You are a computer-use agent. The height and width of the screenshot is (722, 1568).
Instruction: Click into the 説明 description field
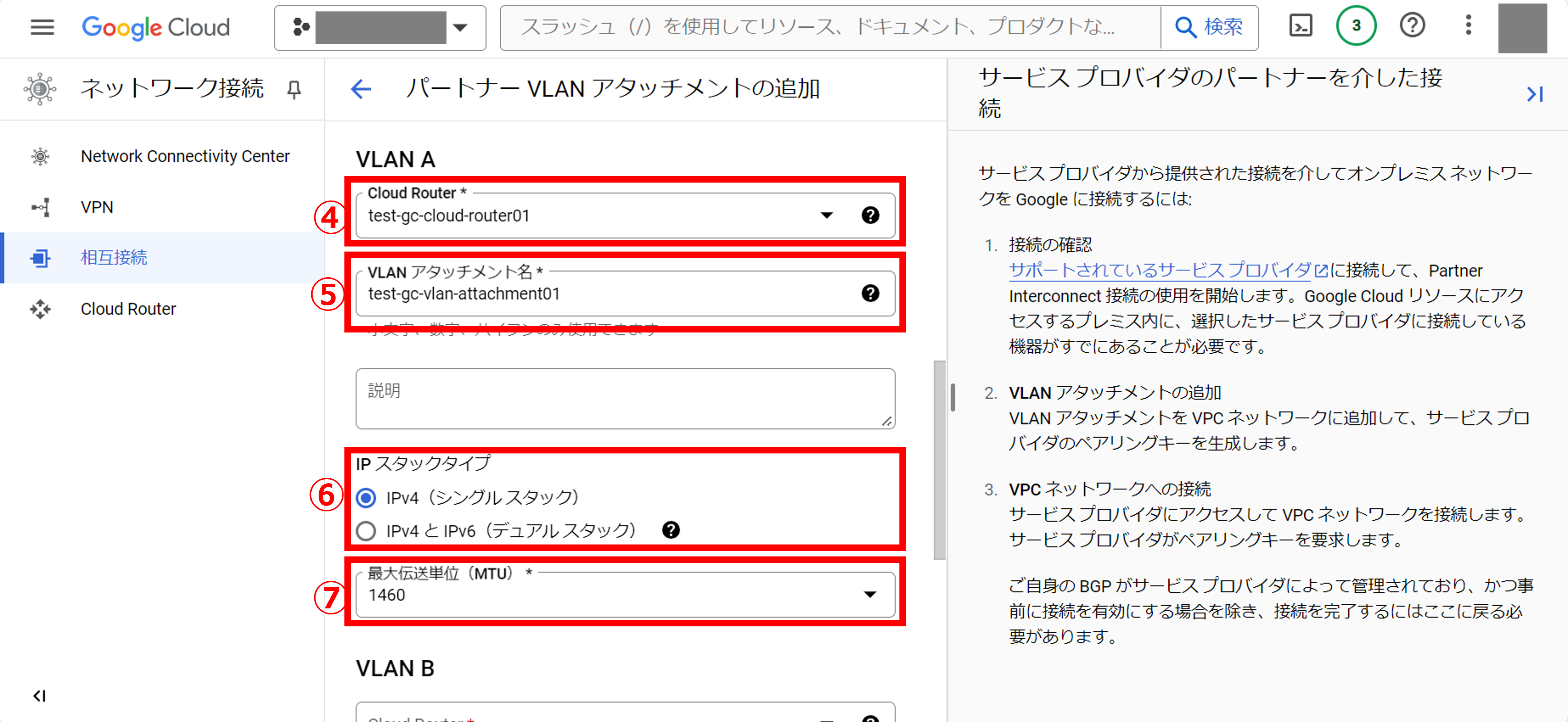pyautogui.click(x=624, y=399)
